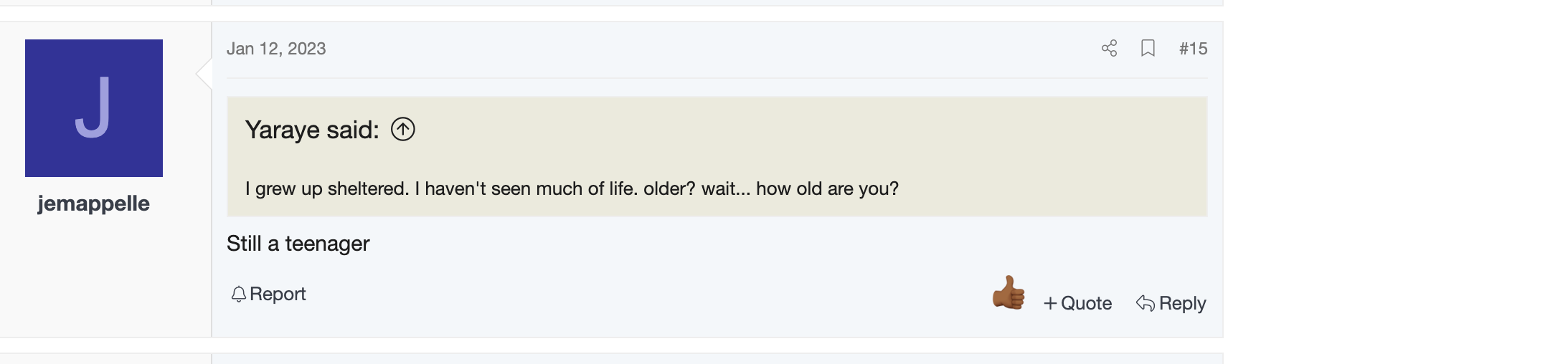Open jemappelle's avatar profile picture
The image size is (1568, 364).
(94, 108)
